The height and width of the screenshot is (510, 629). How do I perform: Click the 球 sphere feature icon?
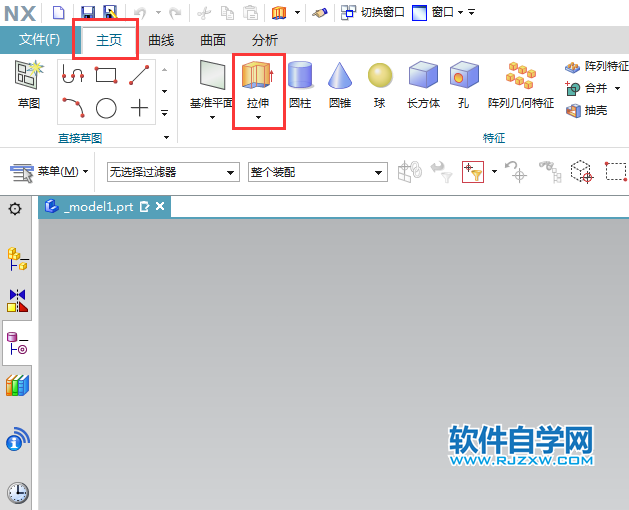point(380,78)
